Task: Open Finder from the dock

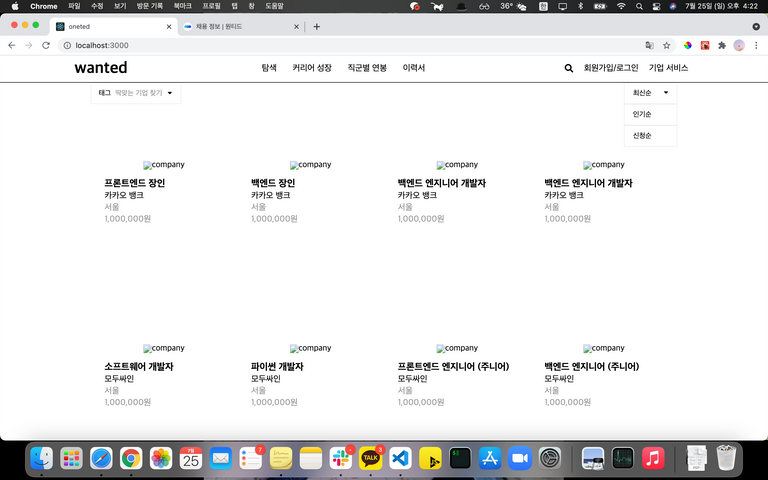Action: coord(42,459)
